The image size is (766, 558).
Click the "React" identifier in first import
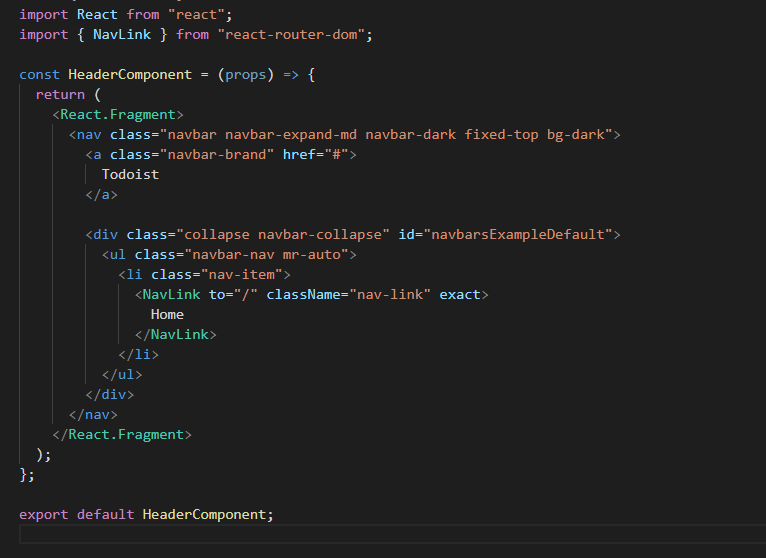click(x=97, y=15)
